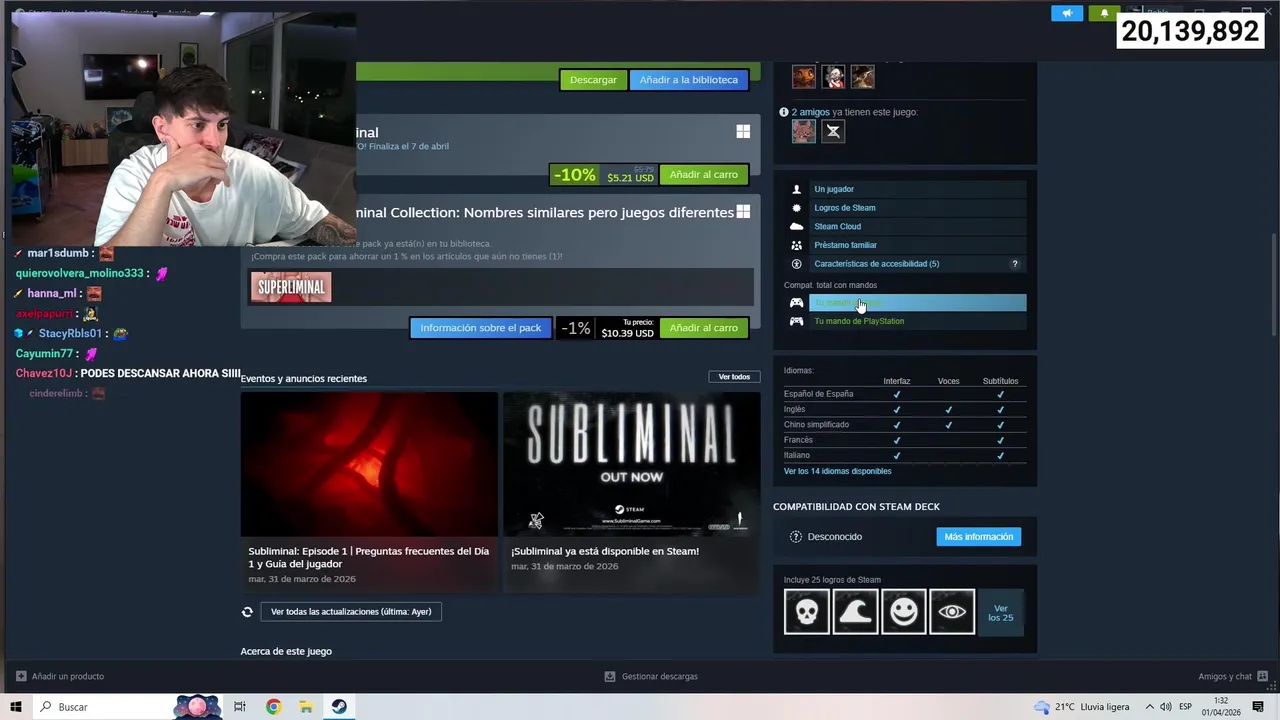
Task: Click Más información Steam Deck button
Action: [978, 537]
